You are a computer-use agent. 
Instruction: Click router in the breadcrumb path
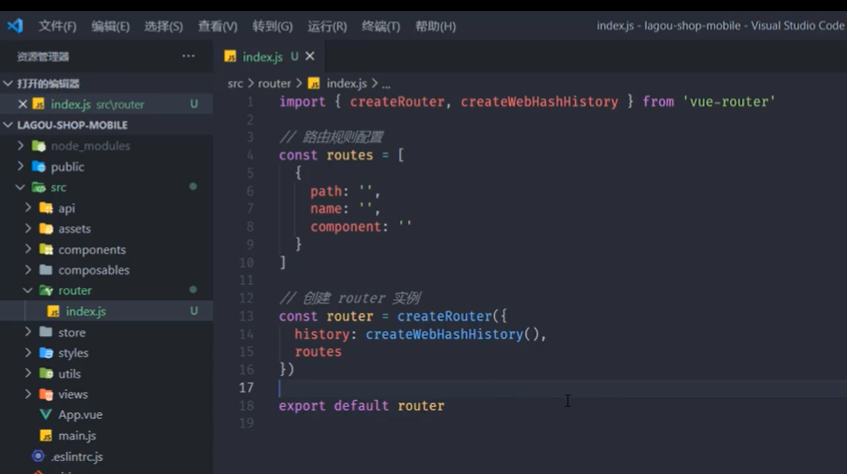[x=274, y=84]
